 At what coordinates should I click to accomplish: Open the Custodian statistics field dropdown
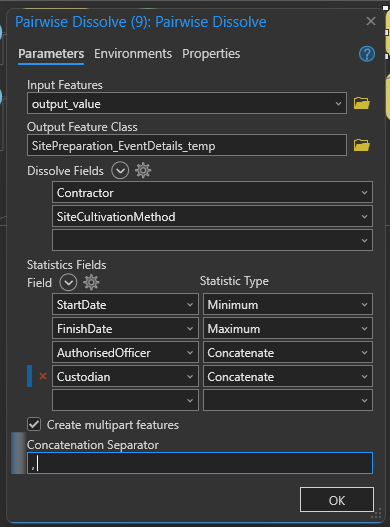pyautogui.click(x=125, y=376)
